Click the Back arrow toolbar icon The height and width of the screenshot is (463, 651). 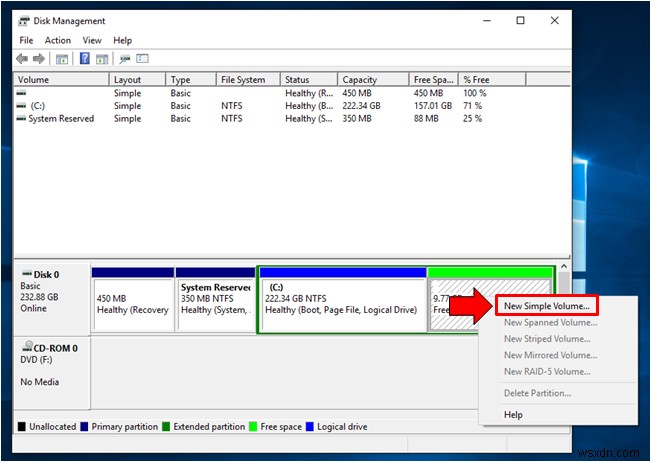pyautogui.click(x=22, y=59)
